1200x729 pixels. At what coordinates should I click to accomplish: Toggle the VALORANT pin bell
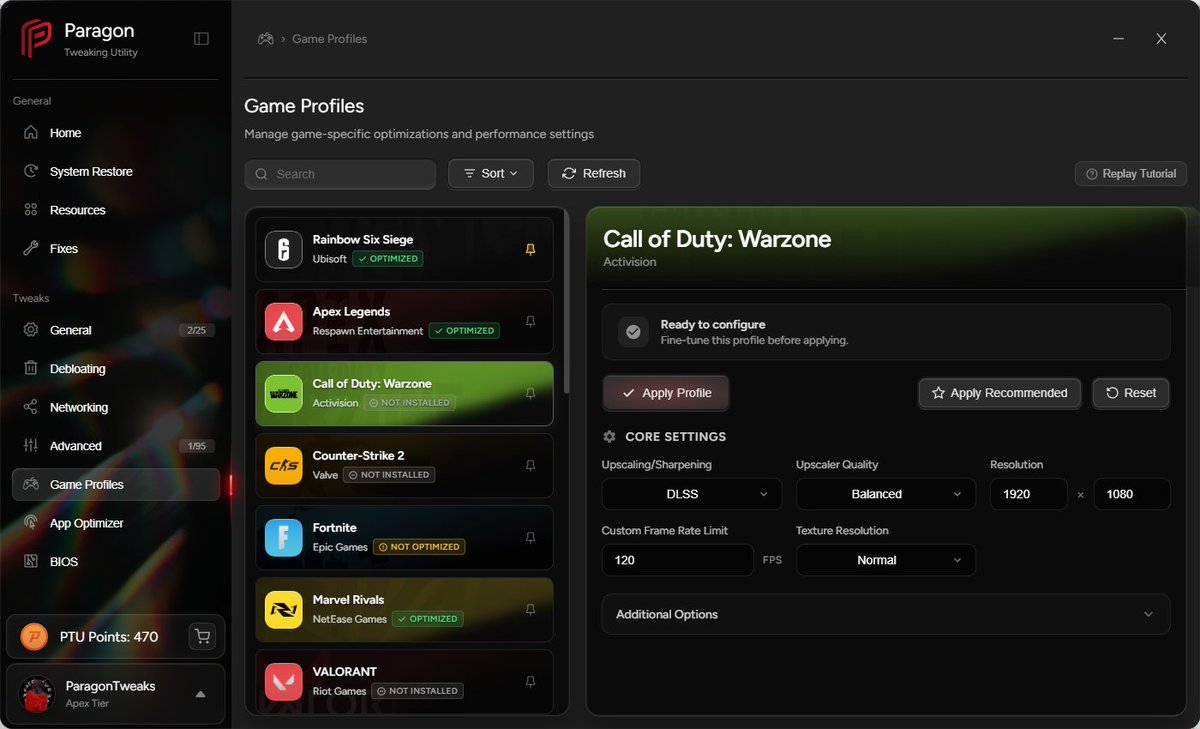(x=531, y=681)
